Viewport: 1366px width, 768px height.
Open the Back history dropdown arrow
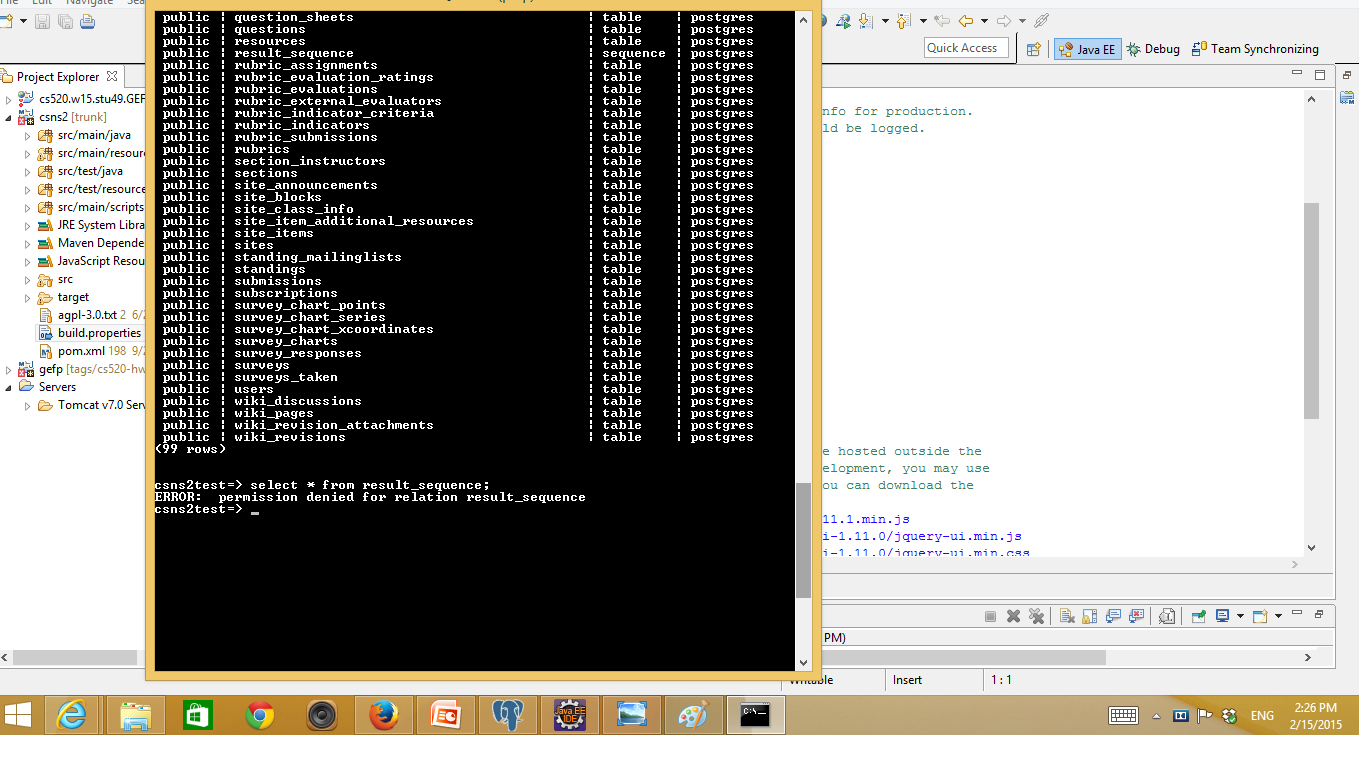(985, 21)
